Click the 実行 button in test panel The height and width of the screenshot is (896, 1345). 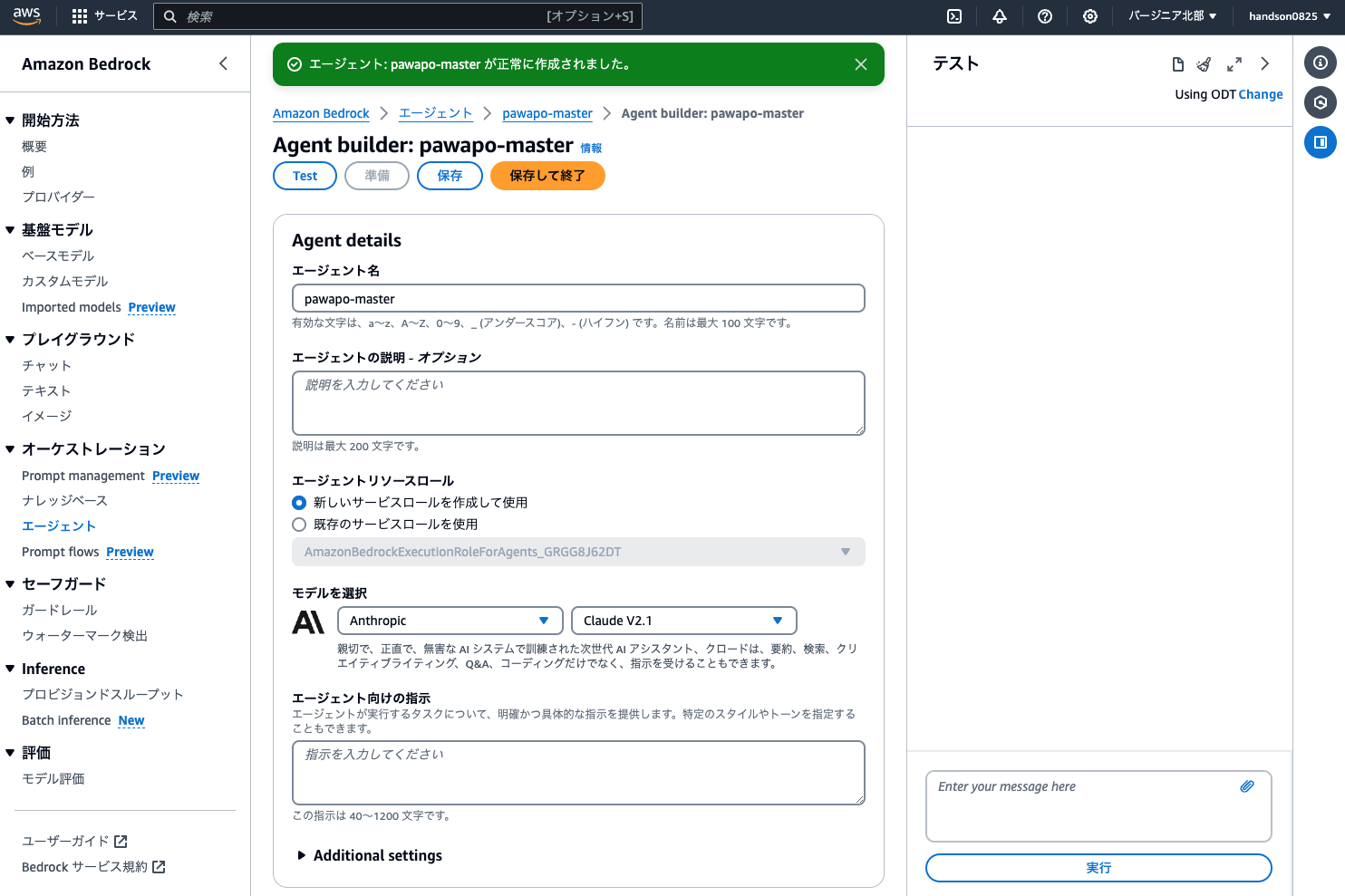[1098, 868]
